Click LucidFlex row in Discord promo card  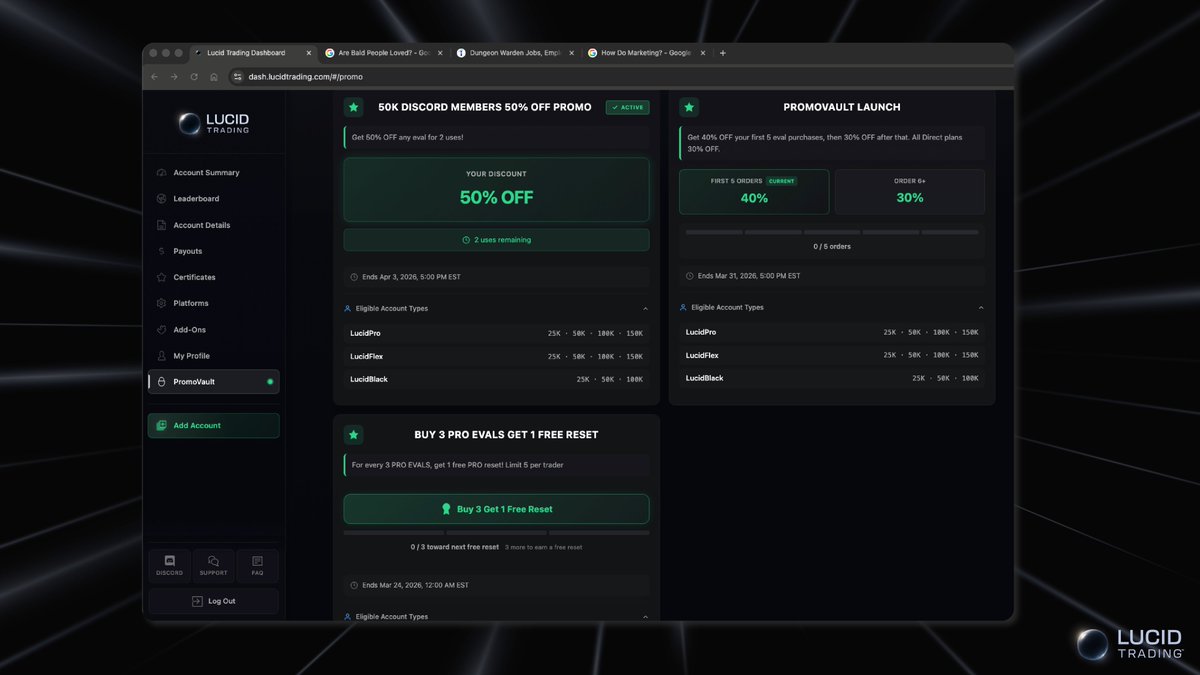[496, 356]
